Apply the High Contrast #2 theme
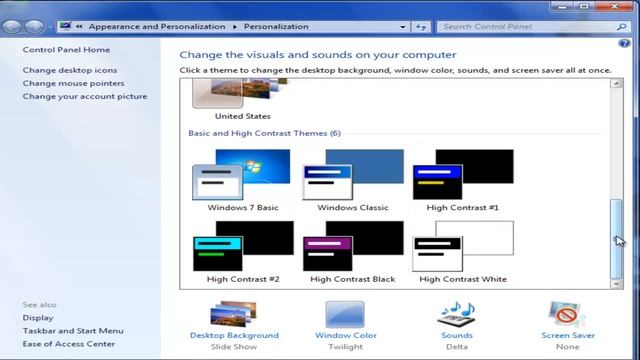The height and width of the screenshot is (360, 640). click(x=242, y=252)
